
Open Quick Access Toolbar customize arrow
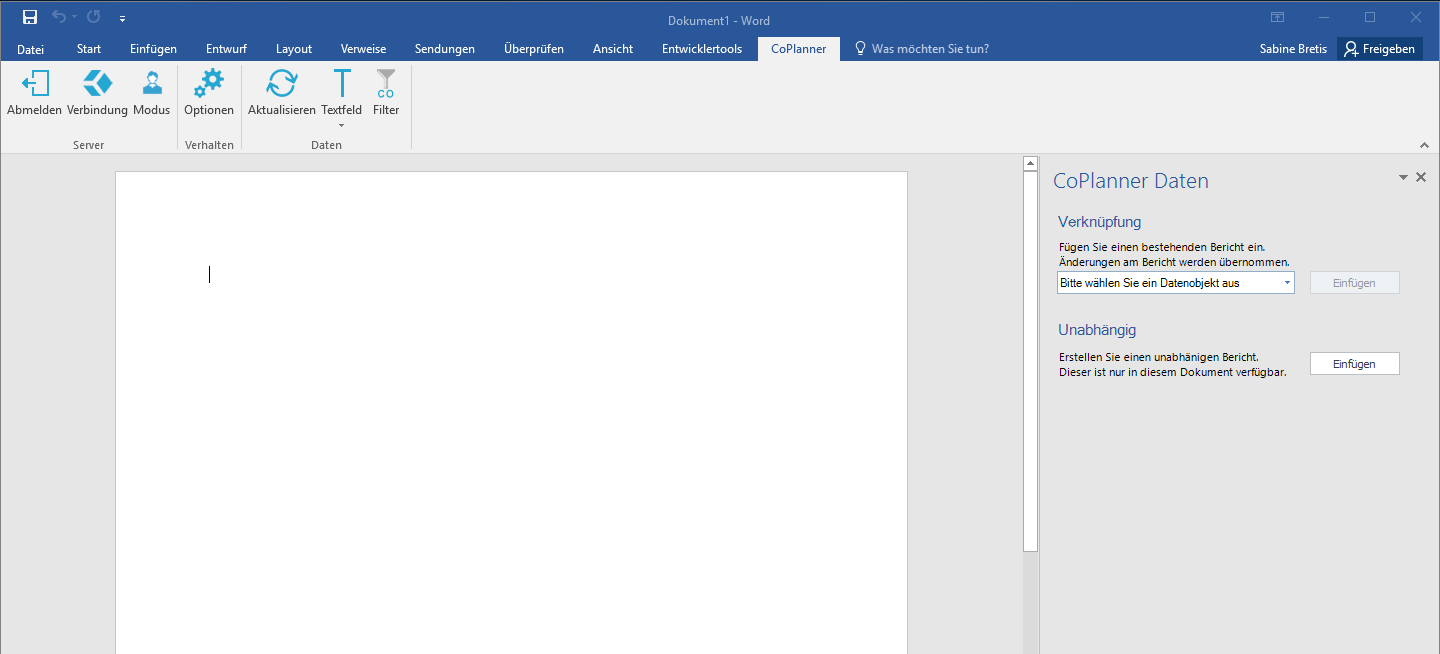[x=122, y=18]
